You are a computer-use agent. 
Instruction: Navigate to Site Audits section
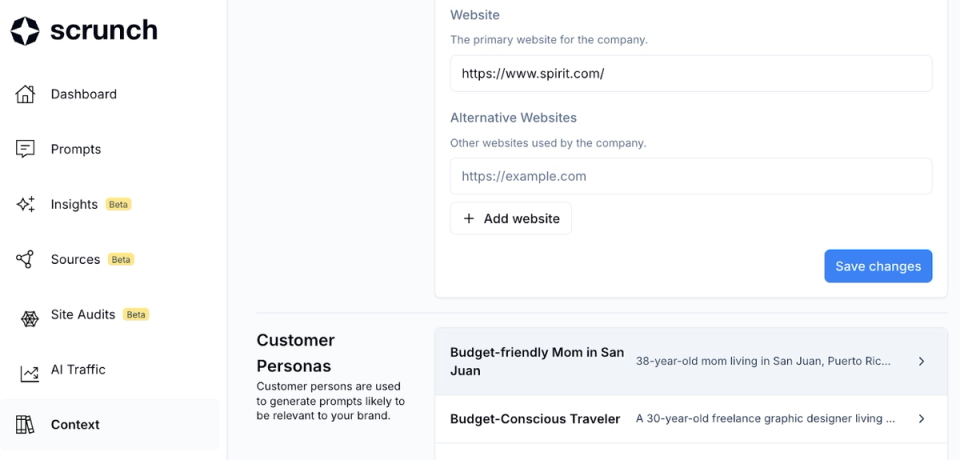coord(83,314)
